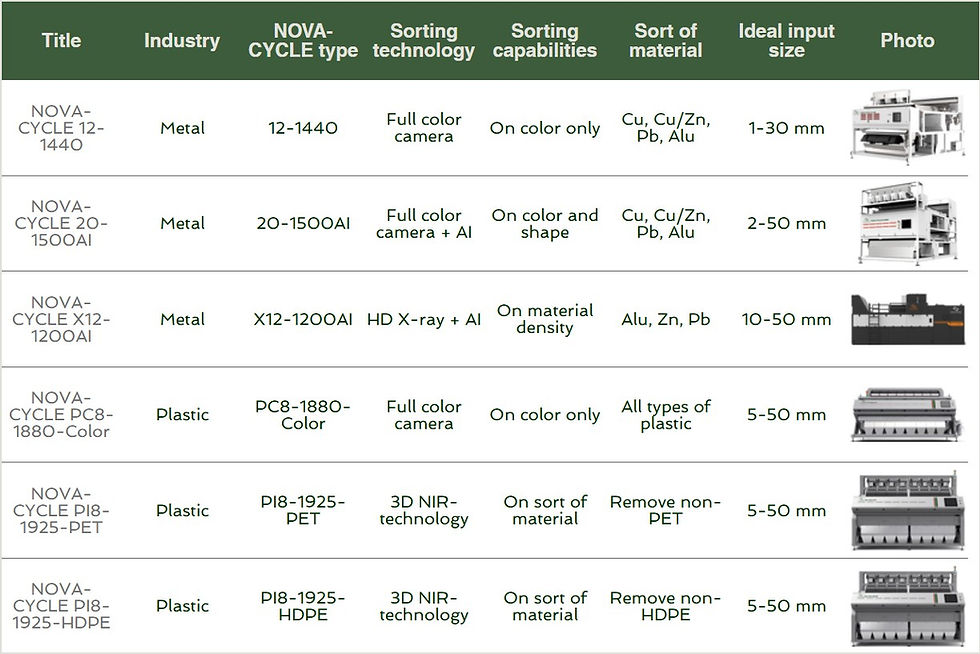The image size is (980, 654).
Task: Select the Sort of material header
Action: pos(666,41)
